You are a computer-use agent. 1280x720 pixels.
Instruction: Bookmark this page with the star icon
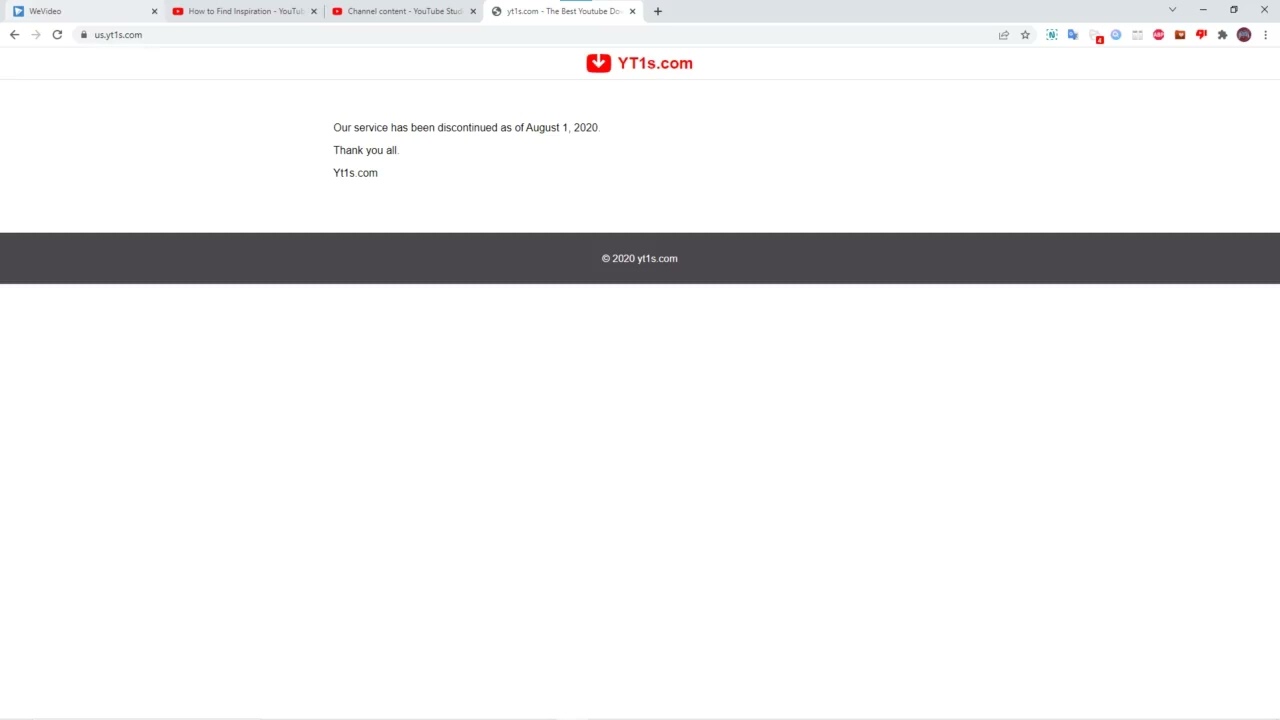1025,35
